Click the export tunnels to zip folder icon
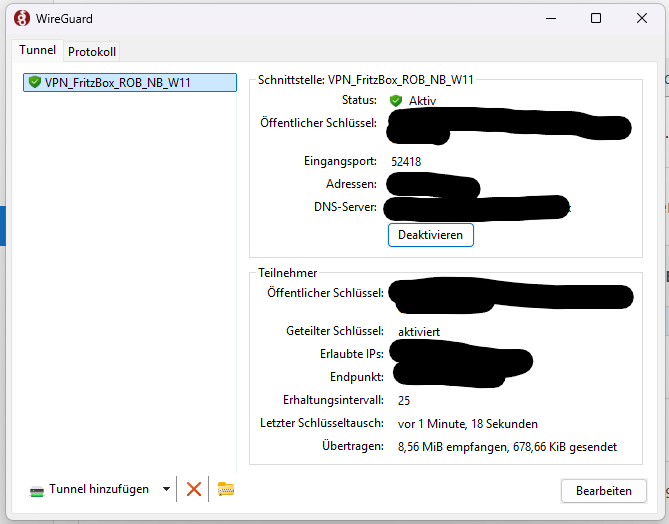 [x=226, y=489]
